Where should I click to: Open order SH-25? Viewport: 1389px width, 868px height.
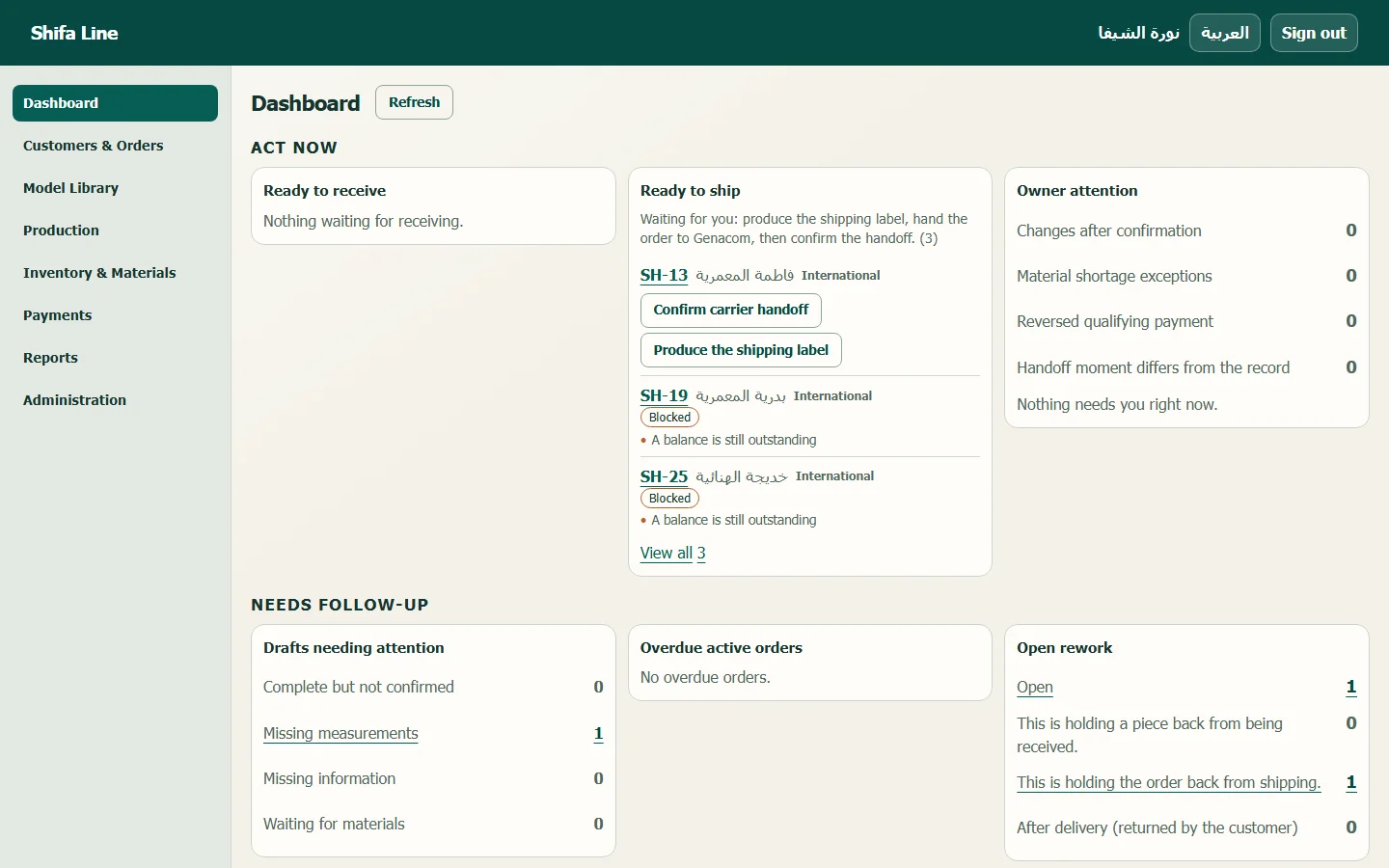coord(664,476)
